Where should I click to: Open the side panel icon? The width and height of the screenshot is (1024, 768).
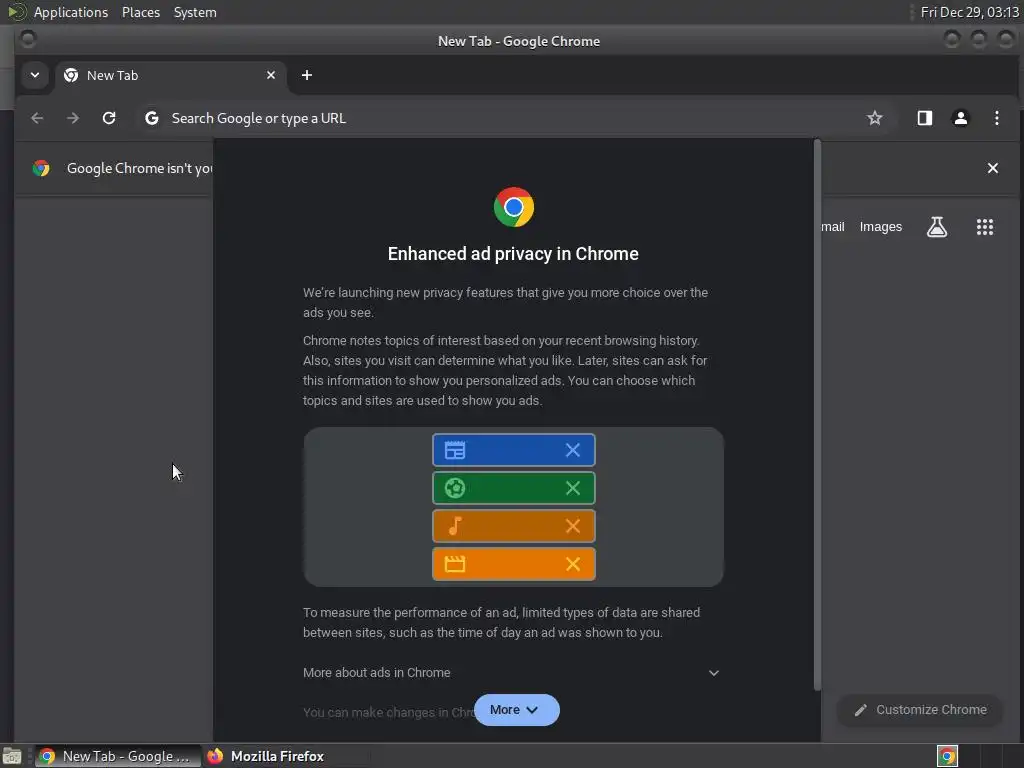(x=925, y=118)
